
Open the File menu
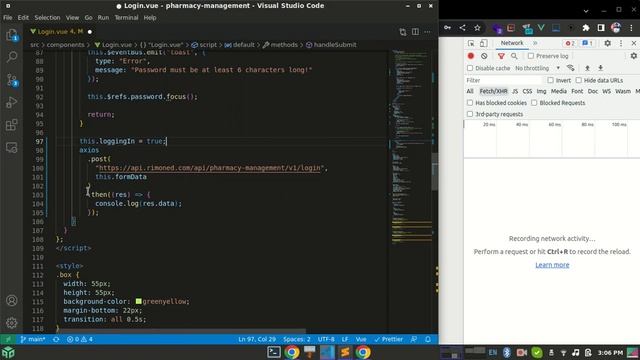pyautogui.click(x=8, y=18)
